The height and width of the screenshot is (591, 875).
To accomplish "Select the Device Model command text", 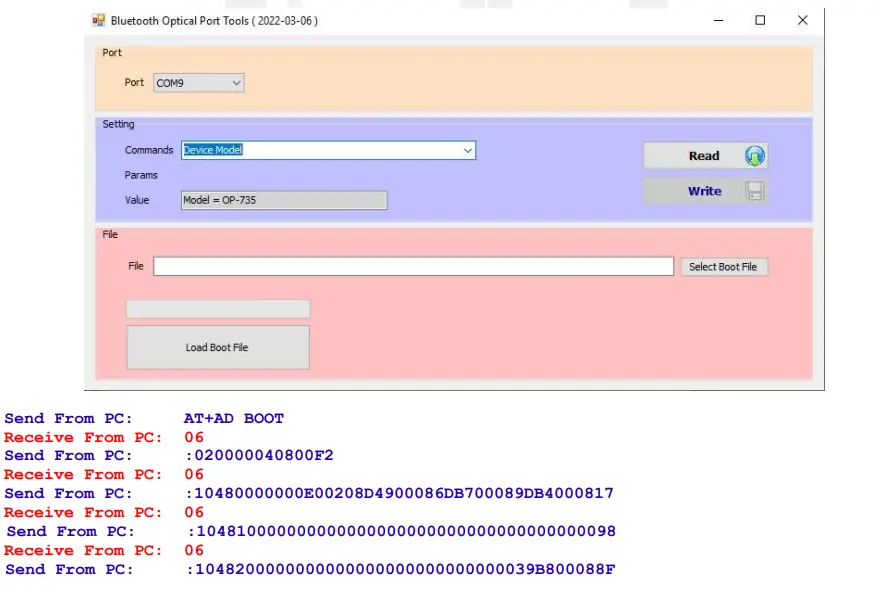I will click(213, 150).
